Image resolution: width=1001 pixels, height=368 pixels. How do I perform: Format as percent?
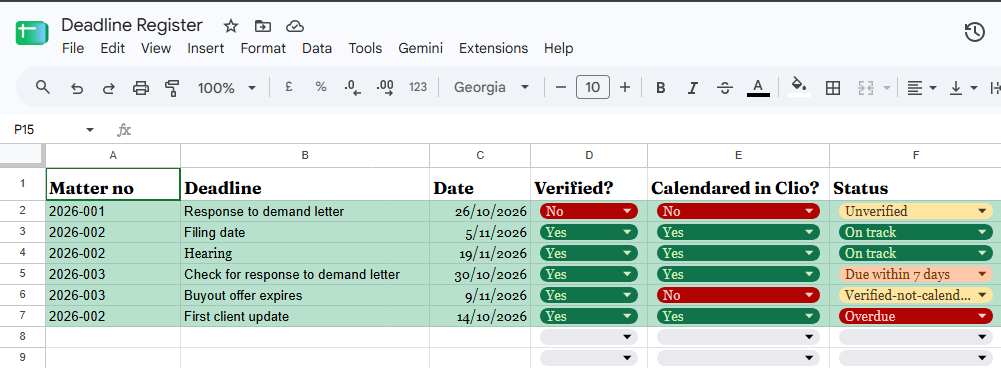321,88
